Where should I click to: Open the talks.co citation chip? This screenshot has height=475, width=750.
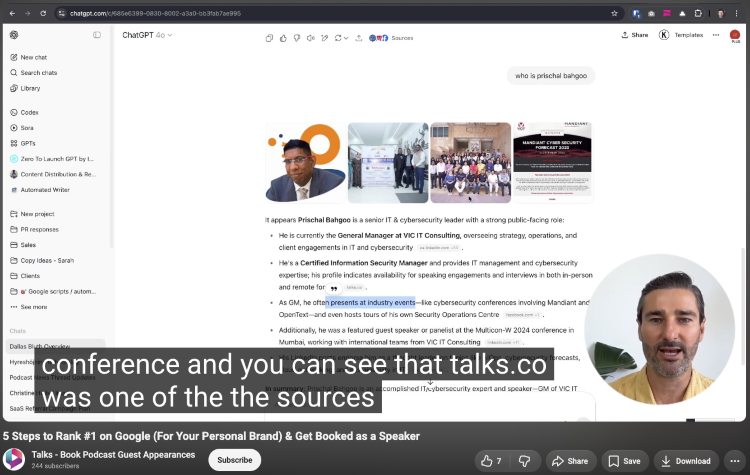pos(354,287)
